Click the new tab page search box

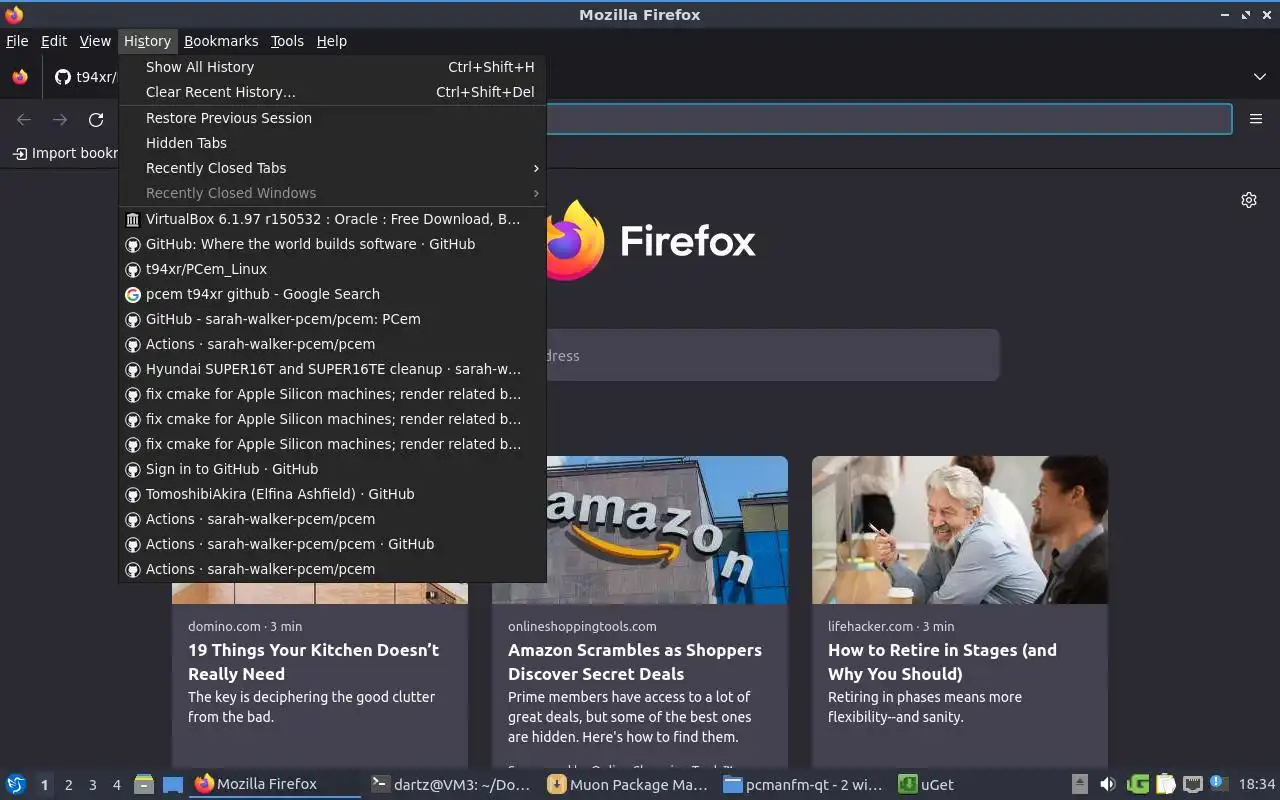772,355
